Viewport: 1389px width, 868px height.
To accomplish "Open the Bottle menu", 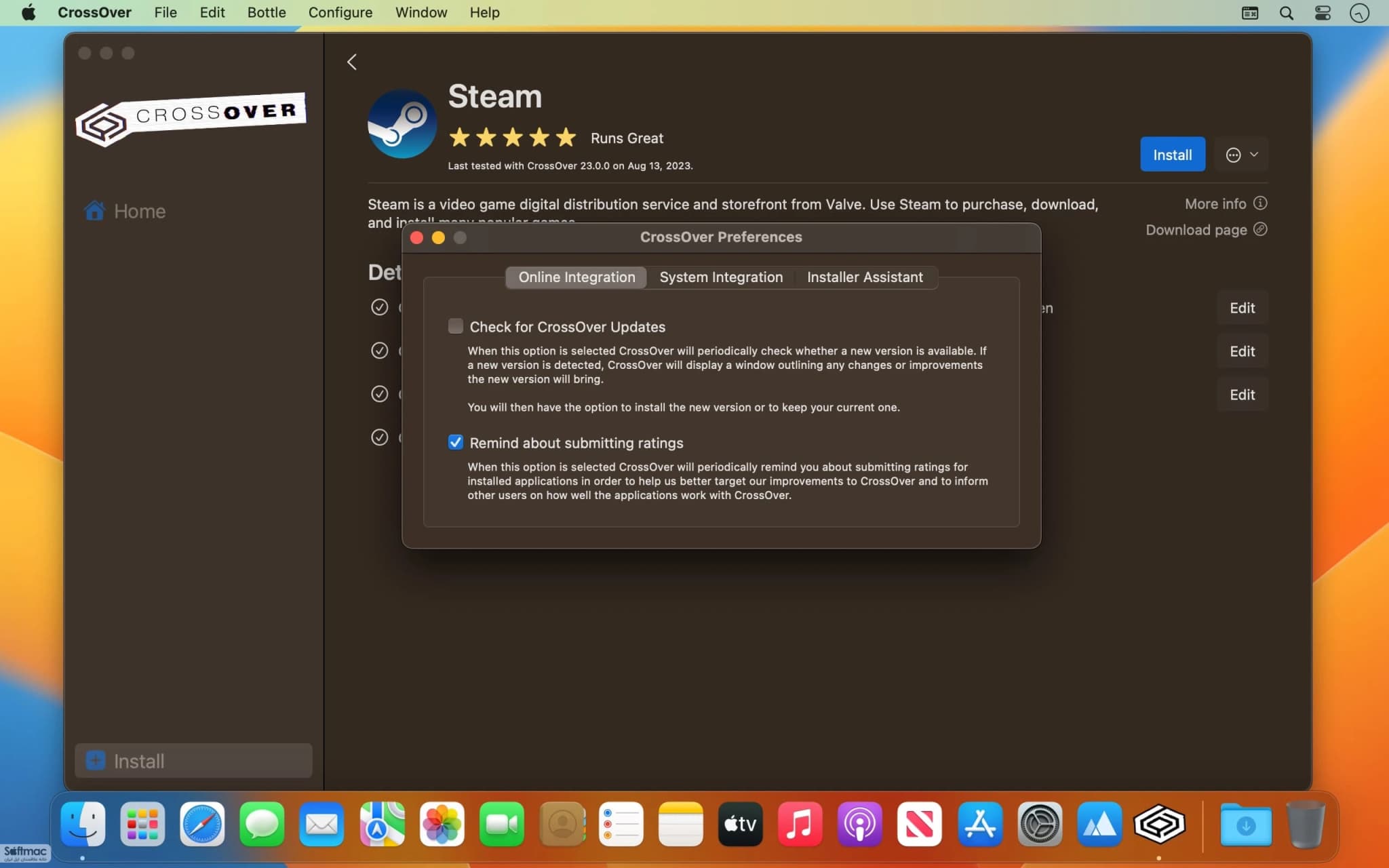I will pos(266,12).
